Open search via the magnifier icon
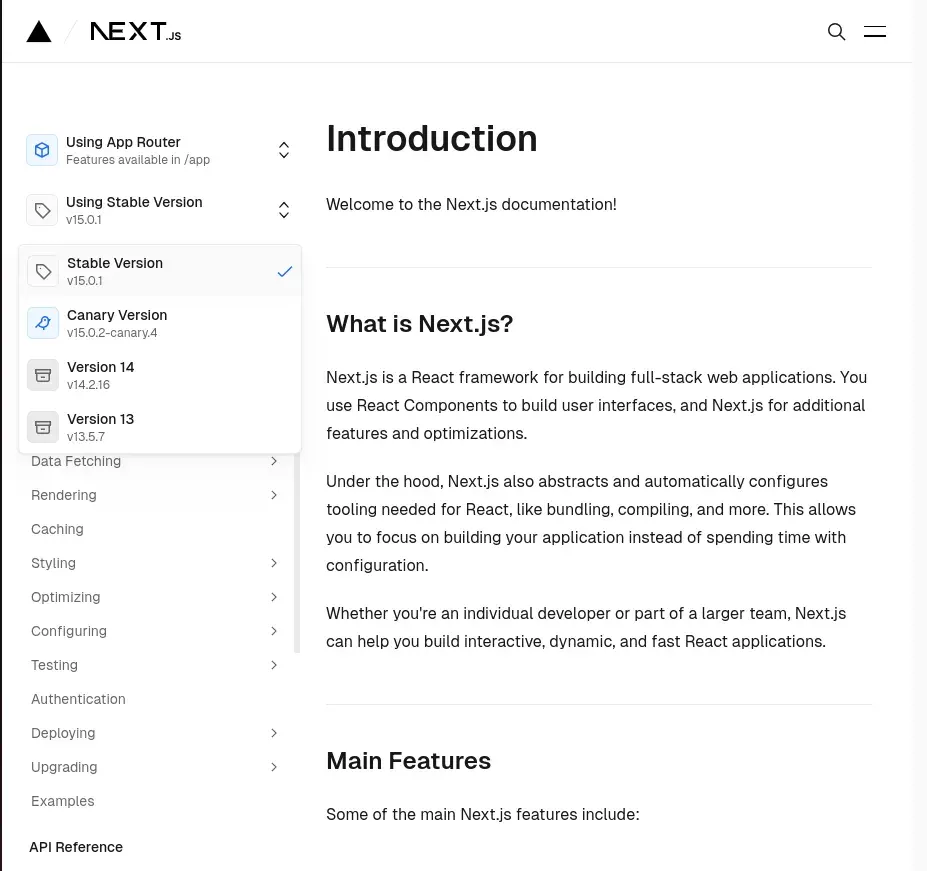The height and width of the screenshot is (871, 927). click(x=836, y=31)
